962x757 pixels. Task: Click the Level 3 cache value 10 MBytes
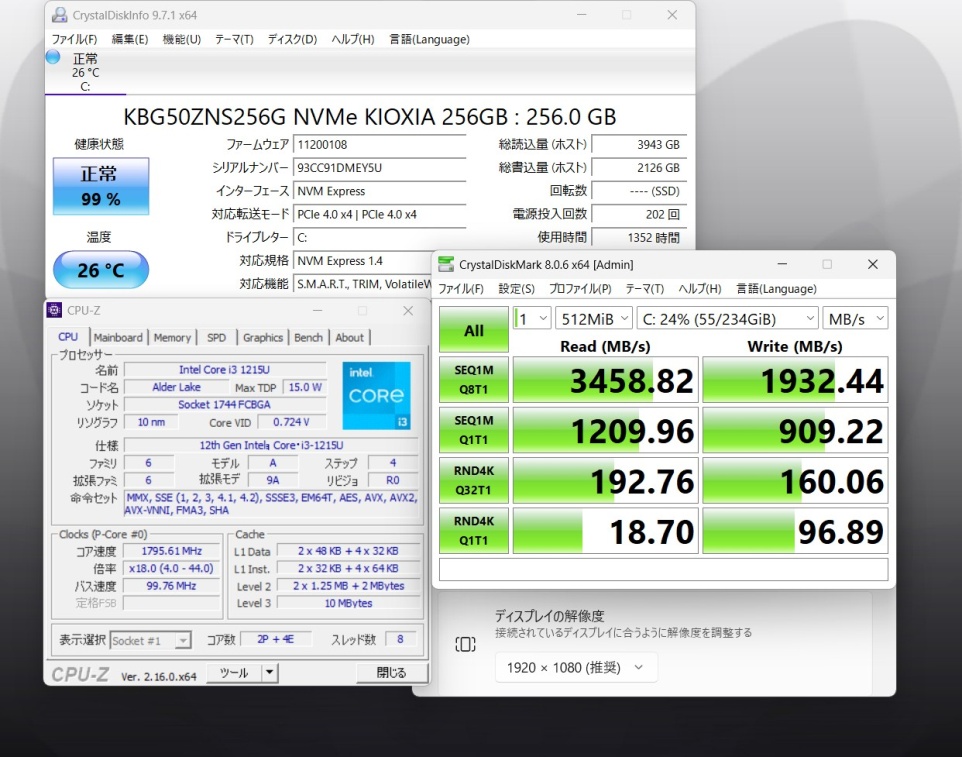pos(348,603)
